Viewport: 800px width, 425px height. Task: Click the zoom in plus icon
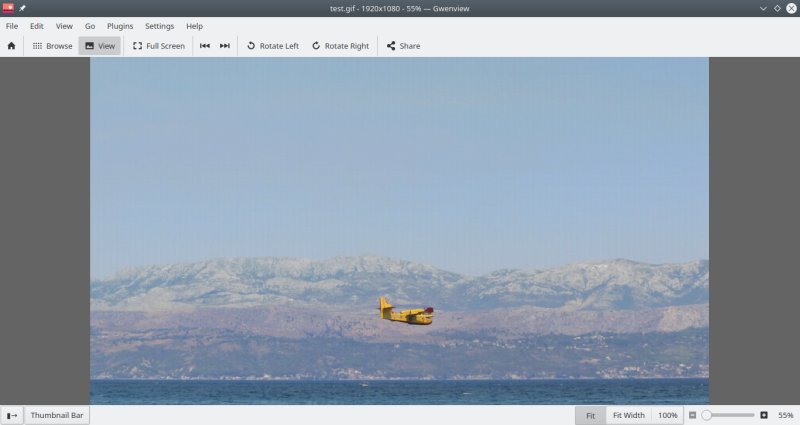tap(764, 415)
